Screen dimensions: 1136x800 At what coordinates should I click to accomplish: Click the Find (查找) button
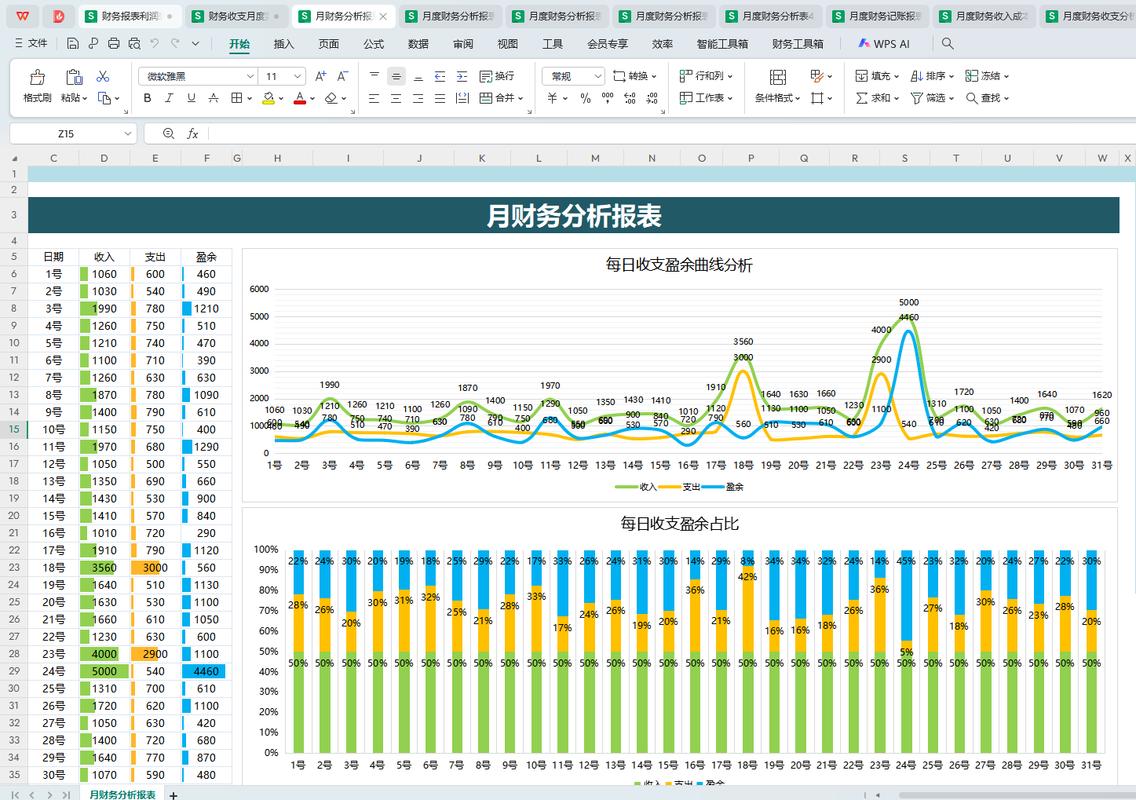click(987, 98)
